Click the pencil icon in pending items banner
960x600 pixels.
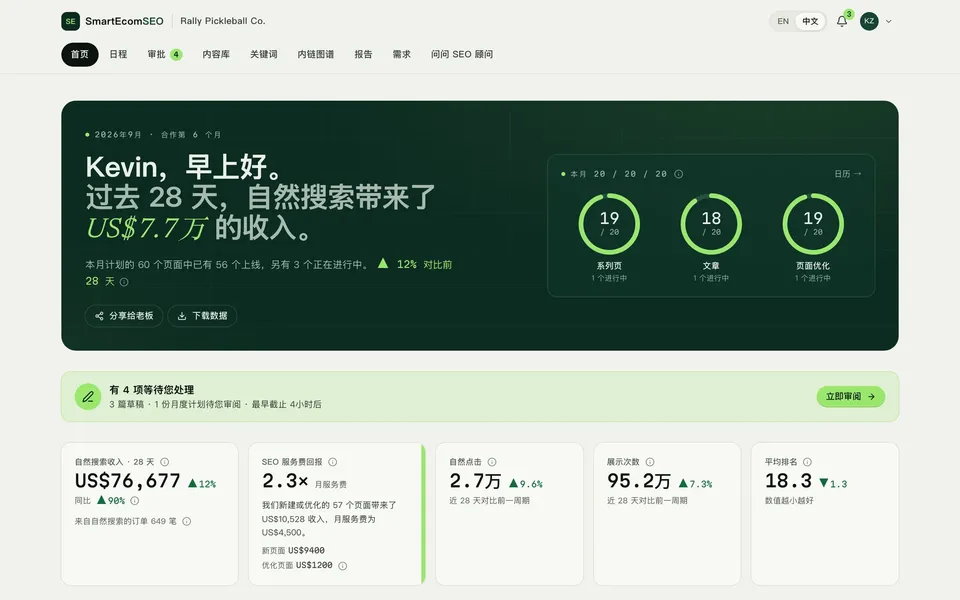(x=88, y=397)
